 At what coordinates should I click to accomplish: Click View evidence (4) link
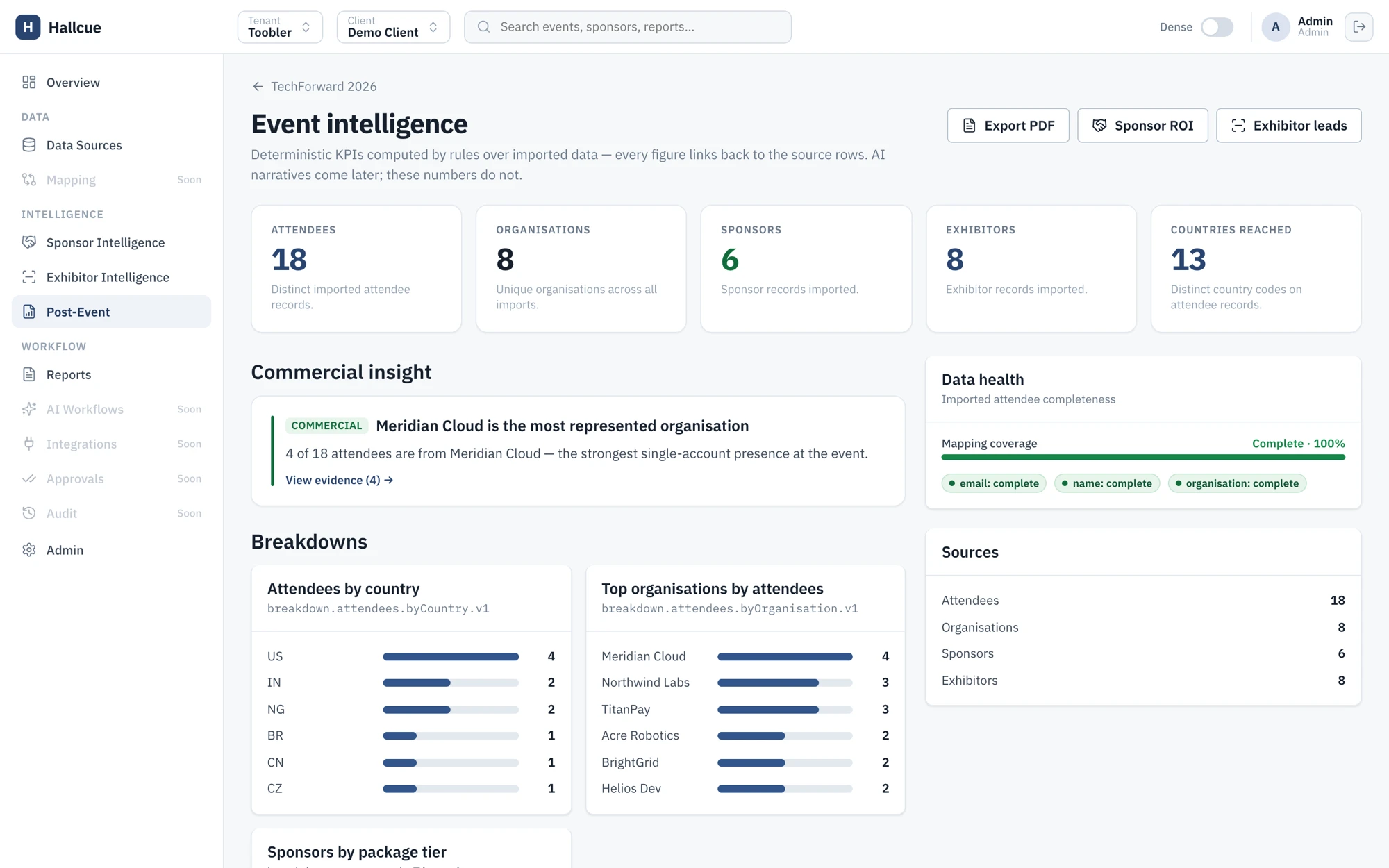pos(339,480)
